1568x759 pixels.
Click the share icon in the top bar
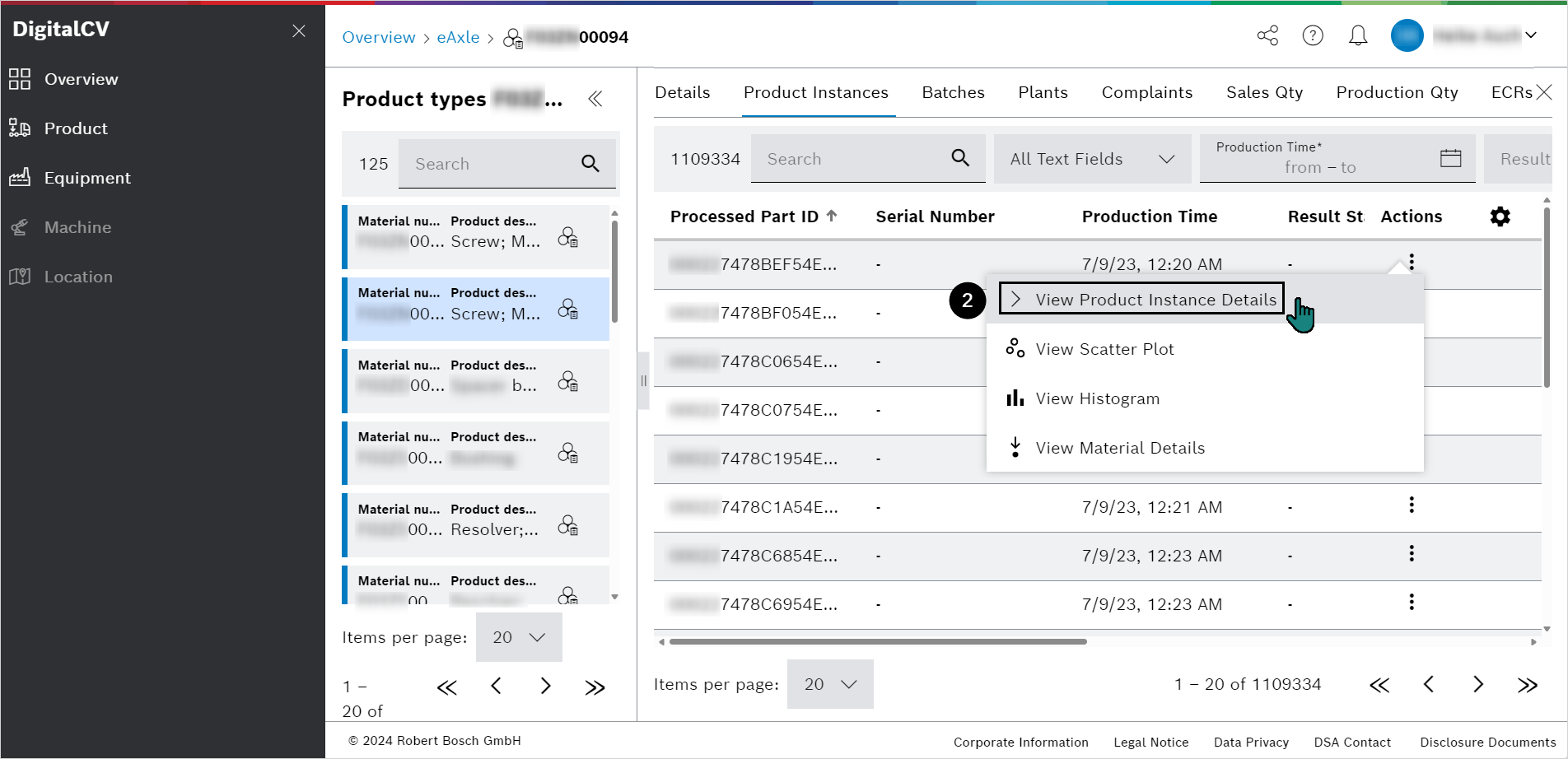coord(1267,35)
